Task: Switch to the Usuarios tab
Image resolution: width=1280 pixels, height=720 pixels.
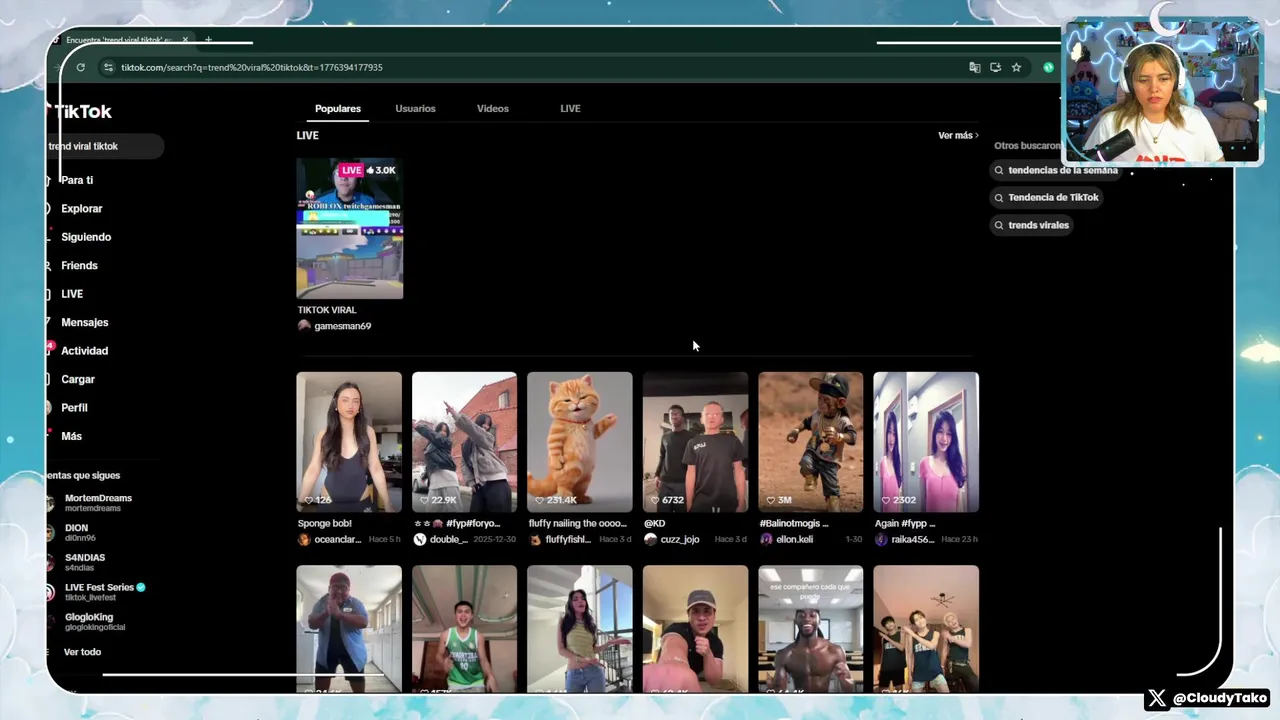Action: tap(415, 109)
